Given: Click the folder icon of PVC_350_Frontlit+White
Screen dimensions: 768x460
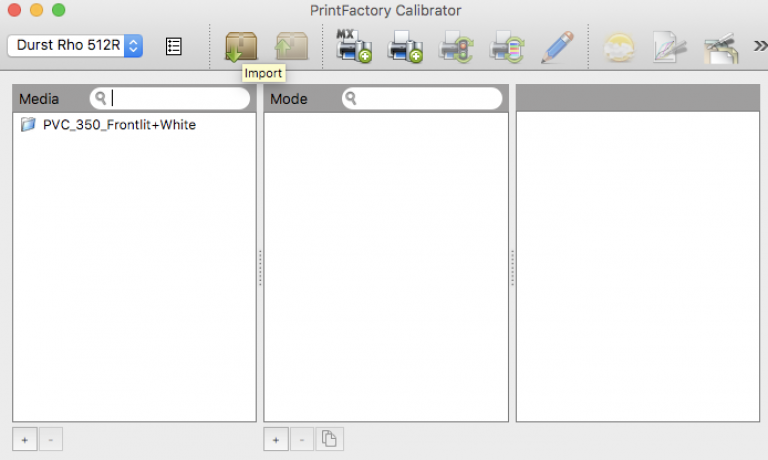Looking at the screenshot, I should pos(28,124).
